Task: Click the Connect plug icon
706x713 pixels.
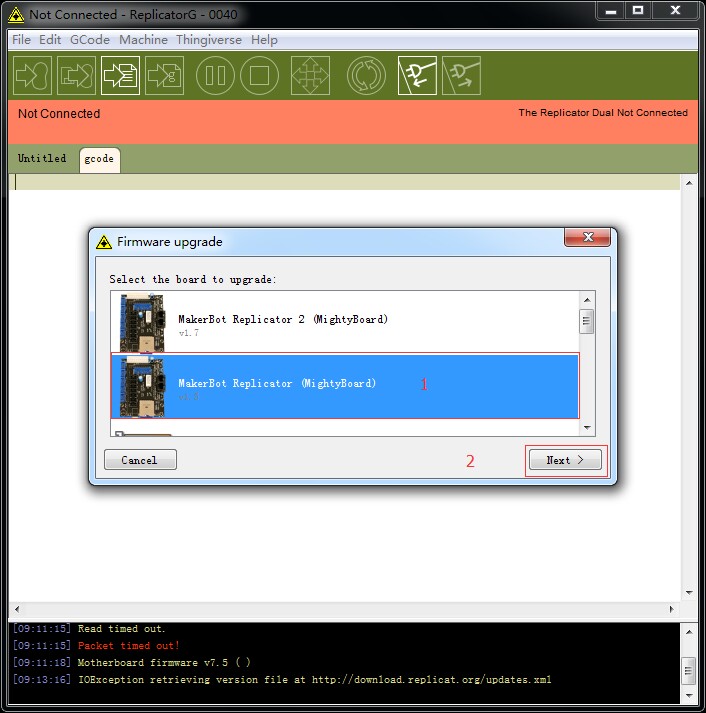Action: tap(417, 75)
